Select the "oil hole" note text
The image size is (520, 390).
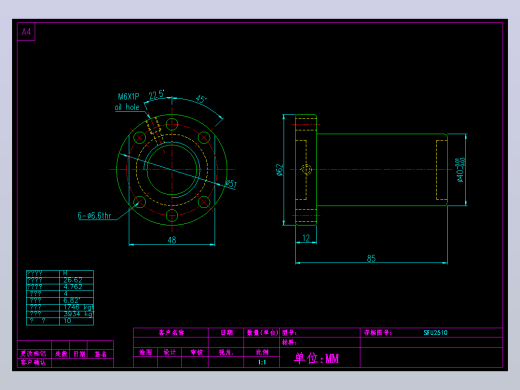click(x=127, y=107)
